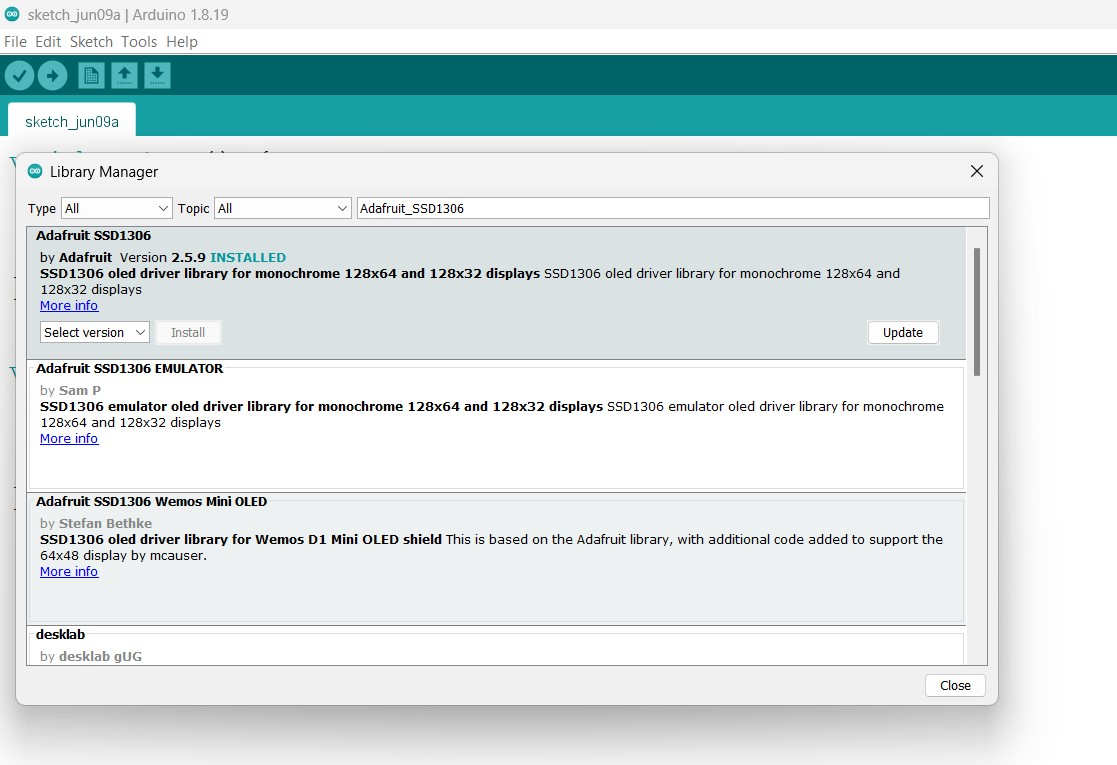The image size is (1117, 765).
Task: Open the Sketch menu
Action: (91, 42)
